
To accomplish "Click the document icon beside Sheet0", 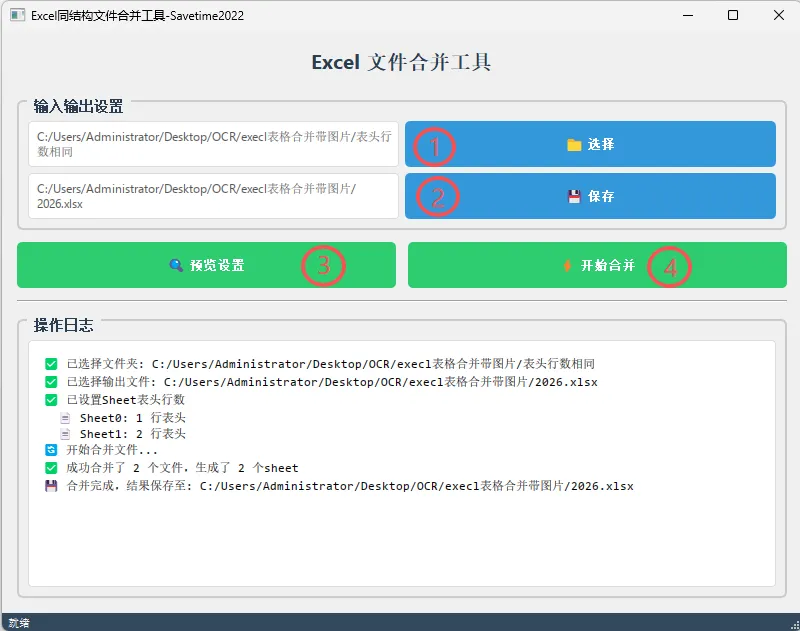I will coord(65,418).
